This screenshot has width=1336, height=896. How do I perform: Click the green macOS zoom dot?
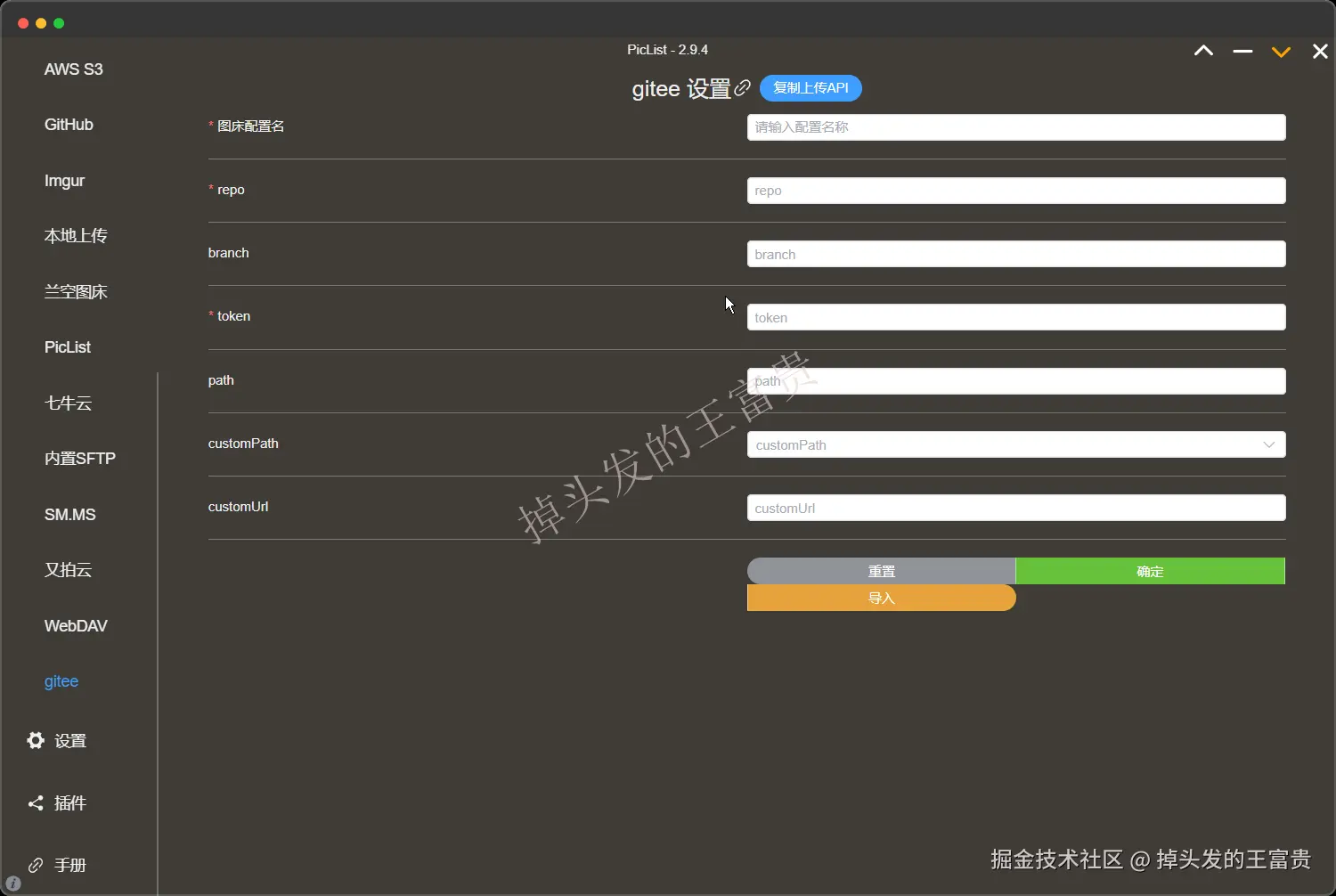[x=59, y=23]
